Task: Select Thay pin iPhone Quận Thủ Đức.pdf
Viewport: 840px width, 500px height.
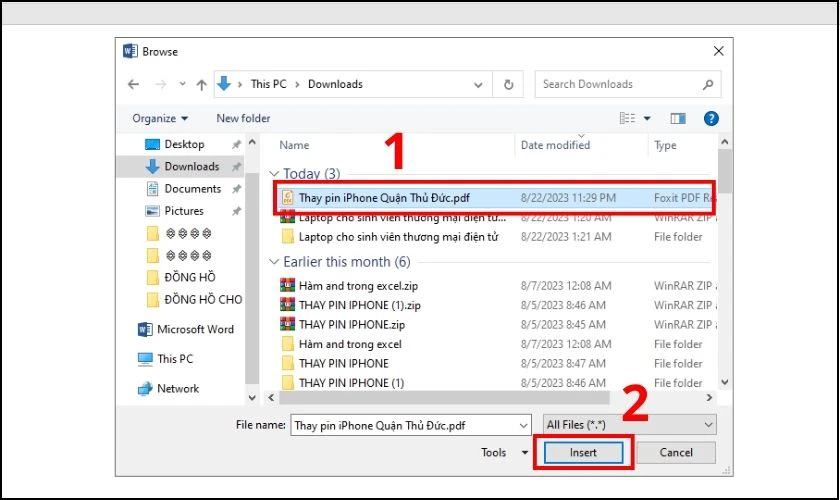Action: click(x=495, y=198)
